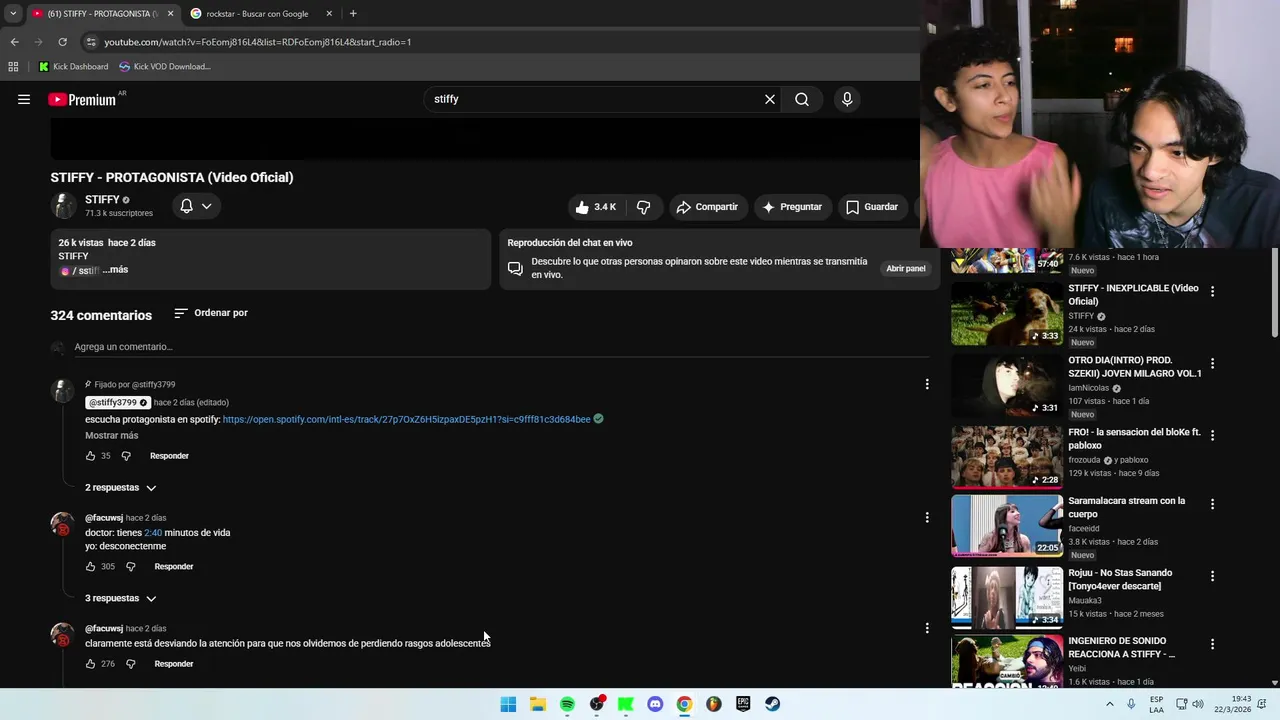This screenshot has height=720, width=1280.
Task: Start voice search with microphone icon
Action: 847,99
